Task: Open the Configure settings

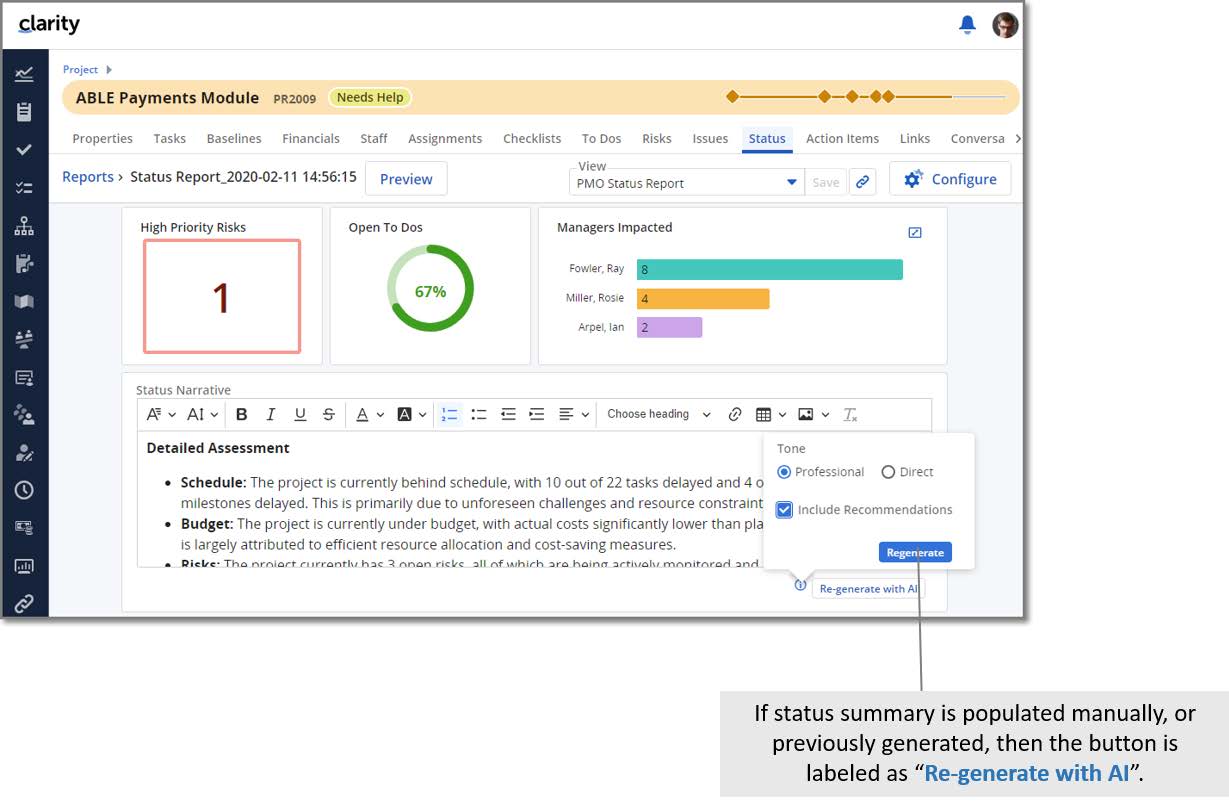Action: point(950,179)
